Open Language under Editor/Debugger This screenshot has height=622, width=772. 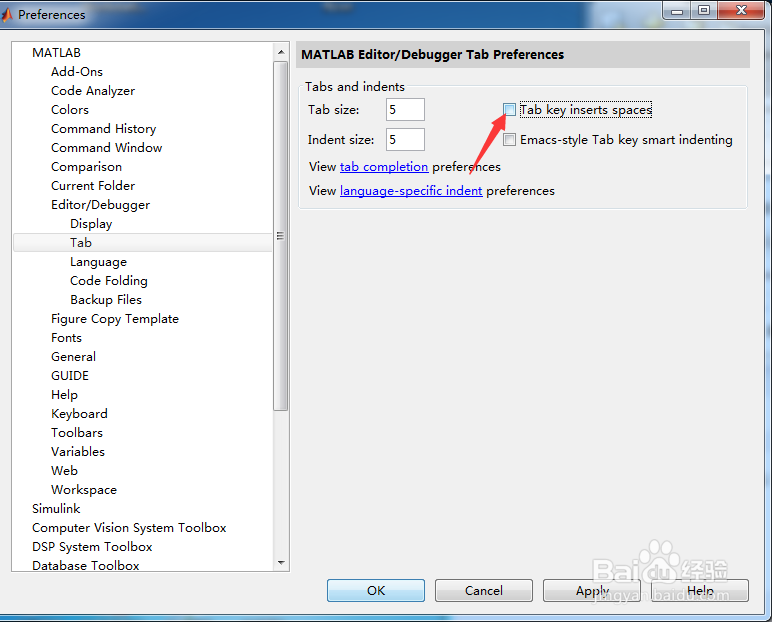(x=98, y=262)
